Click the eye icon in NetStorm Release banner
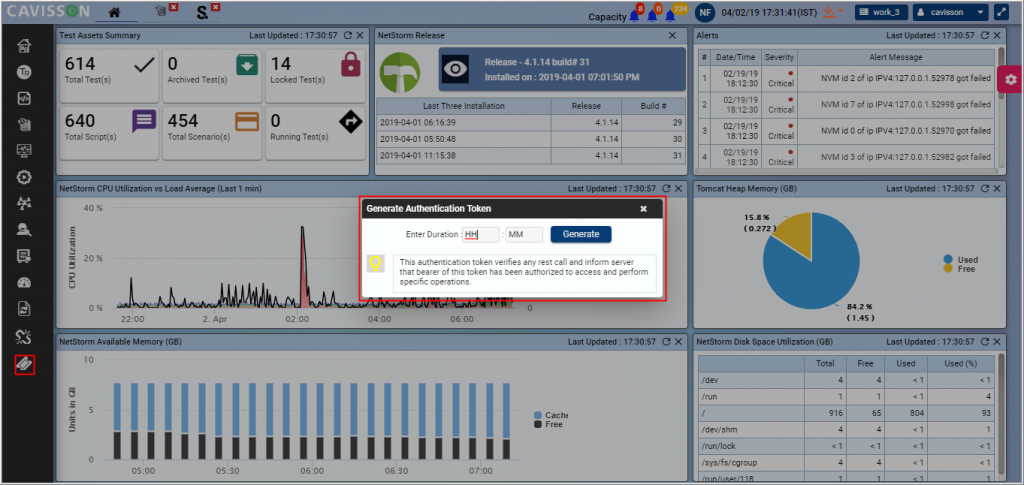 455,69
